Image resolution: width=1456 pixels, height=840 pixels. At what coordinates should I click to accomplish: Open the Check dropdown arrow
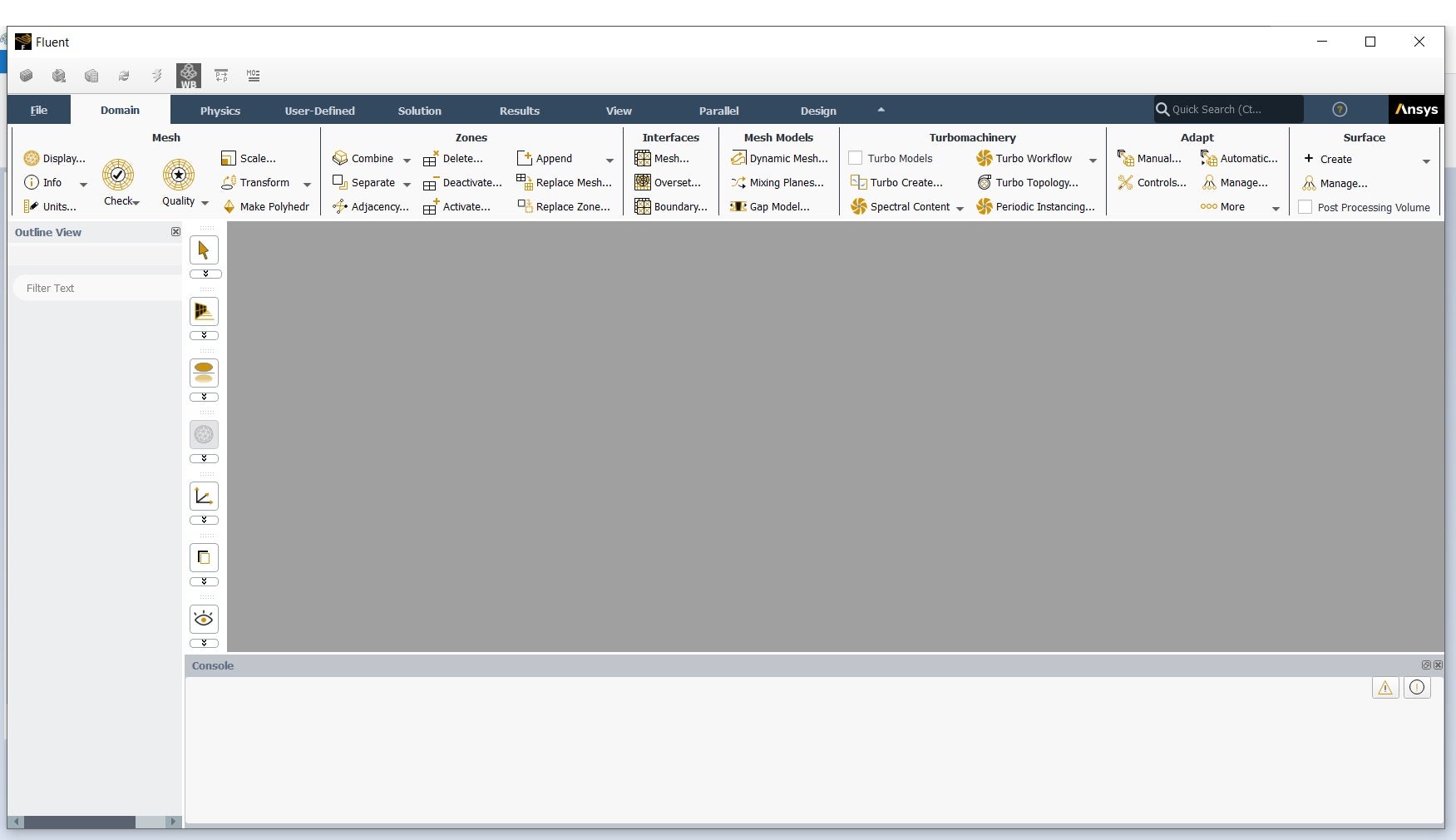(x=136, y=202)
